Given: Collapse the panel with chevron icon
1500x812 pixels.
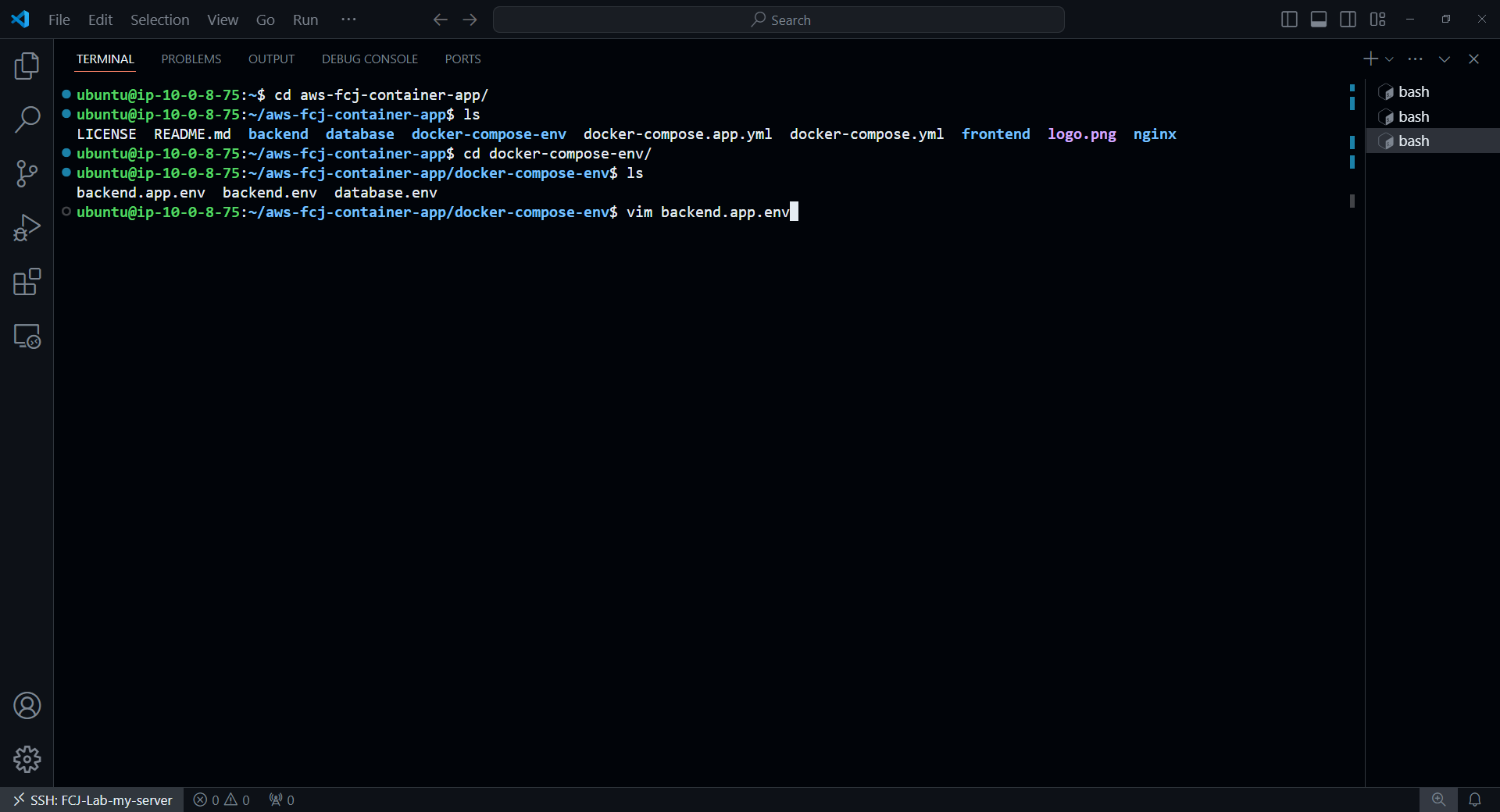Looking at the screenshot, I should (1445, 59).
